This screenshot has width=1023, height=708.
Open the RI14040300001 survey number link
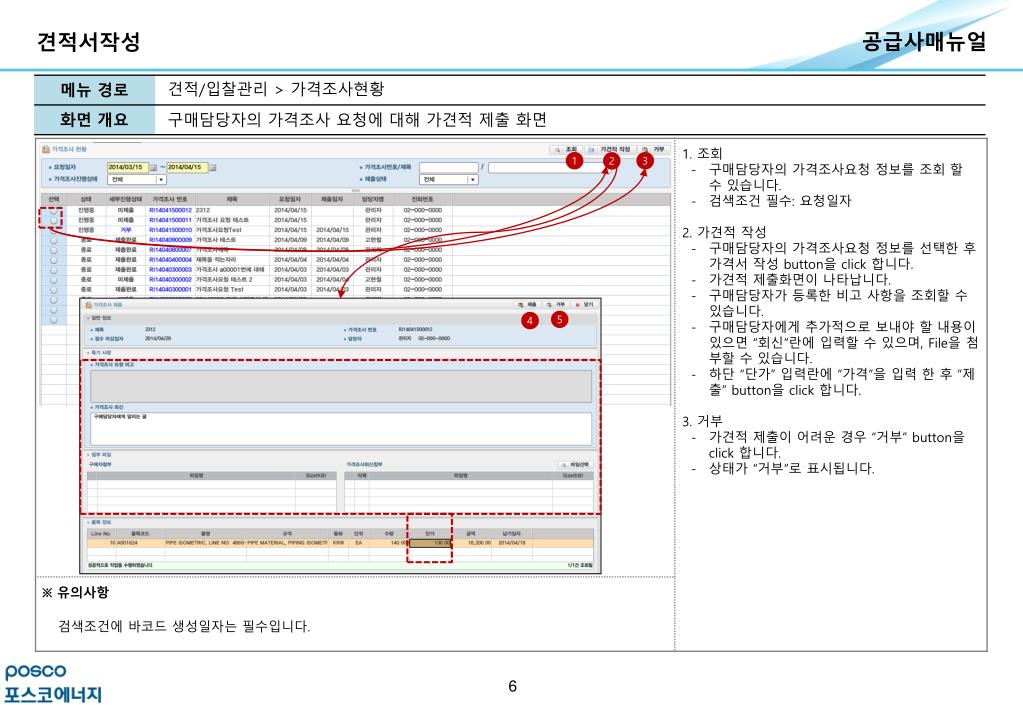(170, 289)
